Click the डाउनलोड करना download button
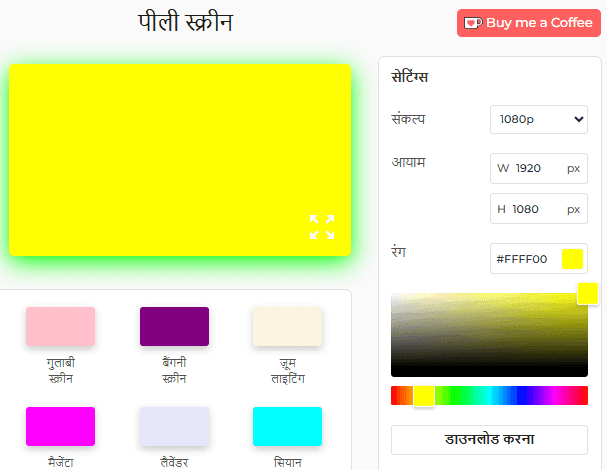The height and width of the screenshot is (470, 607). (x=489, y=440)
